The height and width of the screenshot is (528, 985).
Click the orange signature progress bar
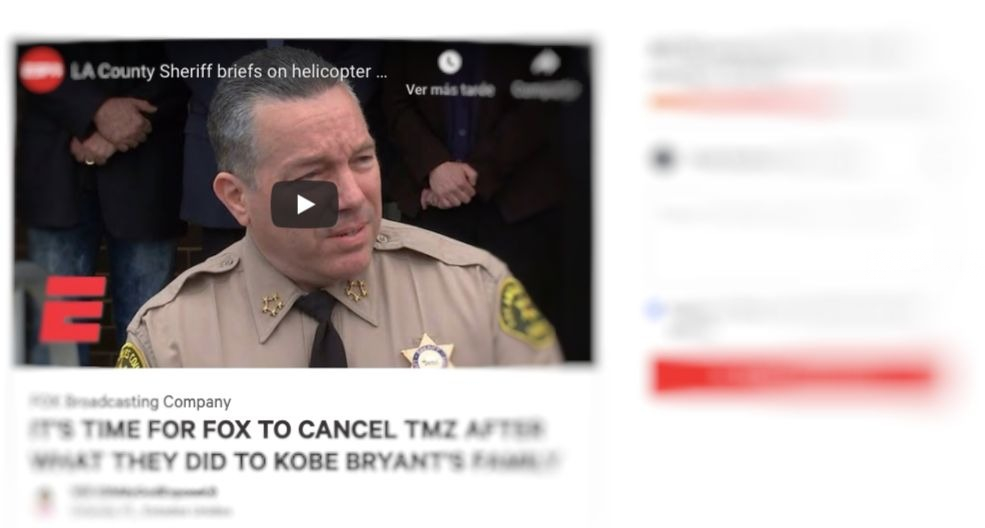coord(741,102)
